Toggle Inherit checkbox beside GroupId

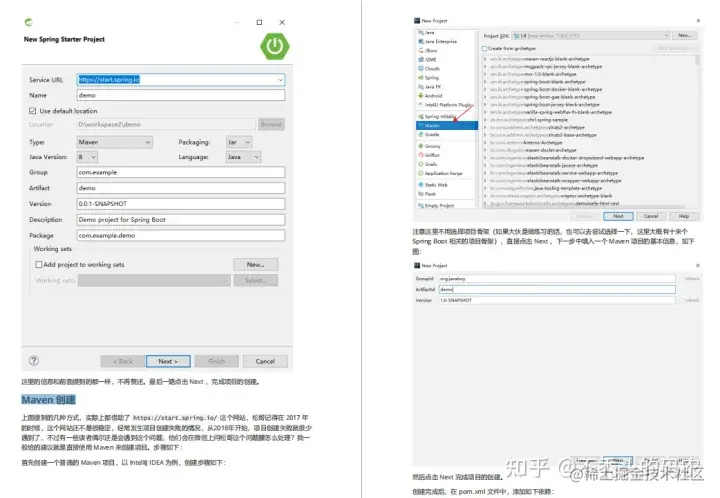point(683,279)
